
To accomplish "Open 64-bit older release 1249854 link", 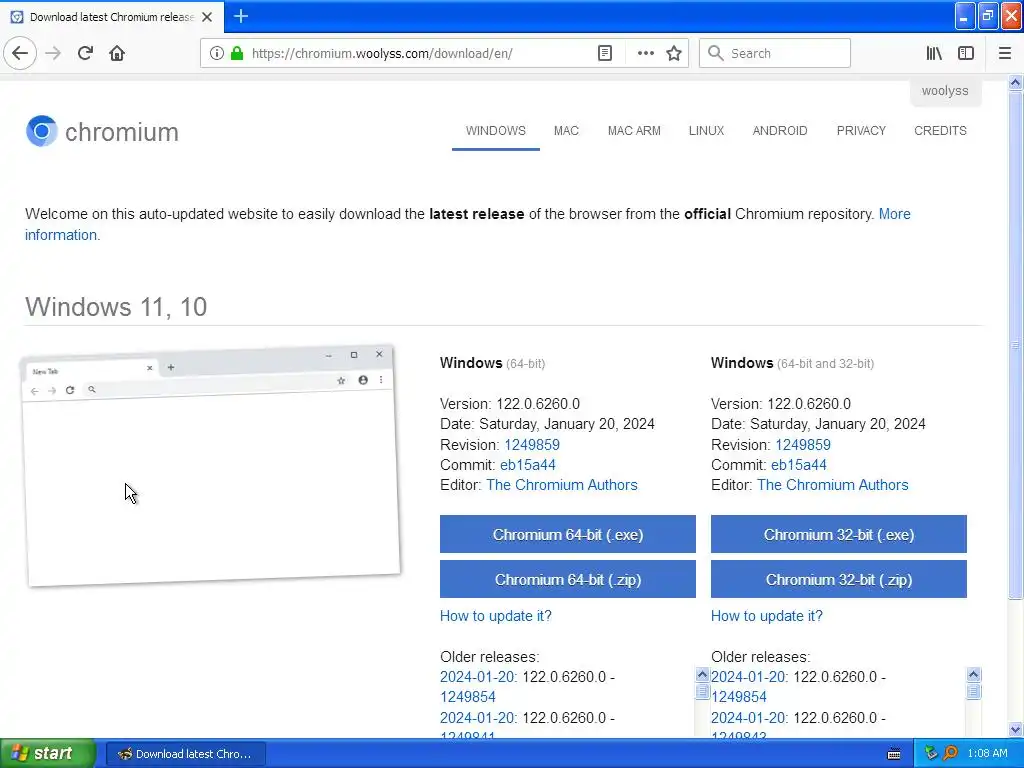I will pyautogui.click(x=468, y=697).
